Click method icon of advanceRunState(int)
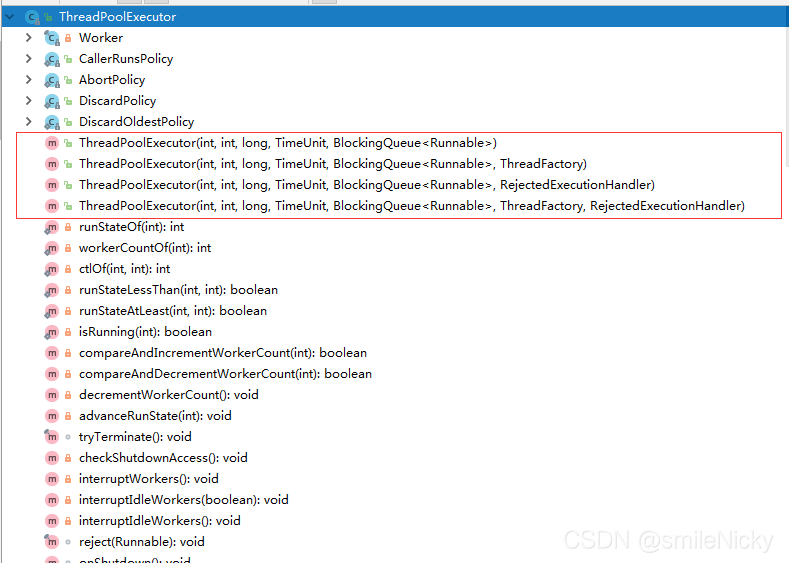This screenshot has width=789, height=563. coord(52,416)
